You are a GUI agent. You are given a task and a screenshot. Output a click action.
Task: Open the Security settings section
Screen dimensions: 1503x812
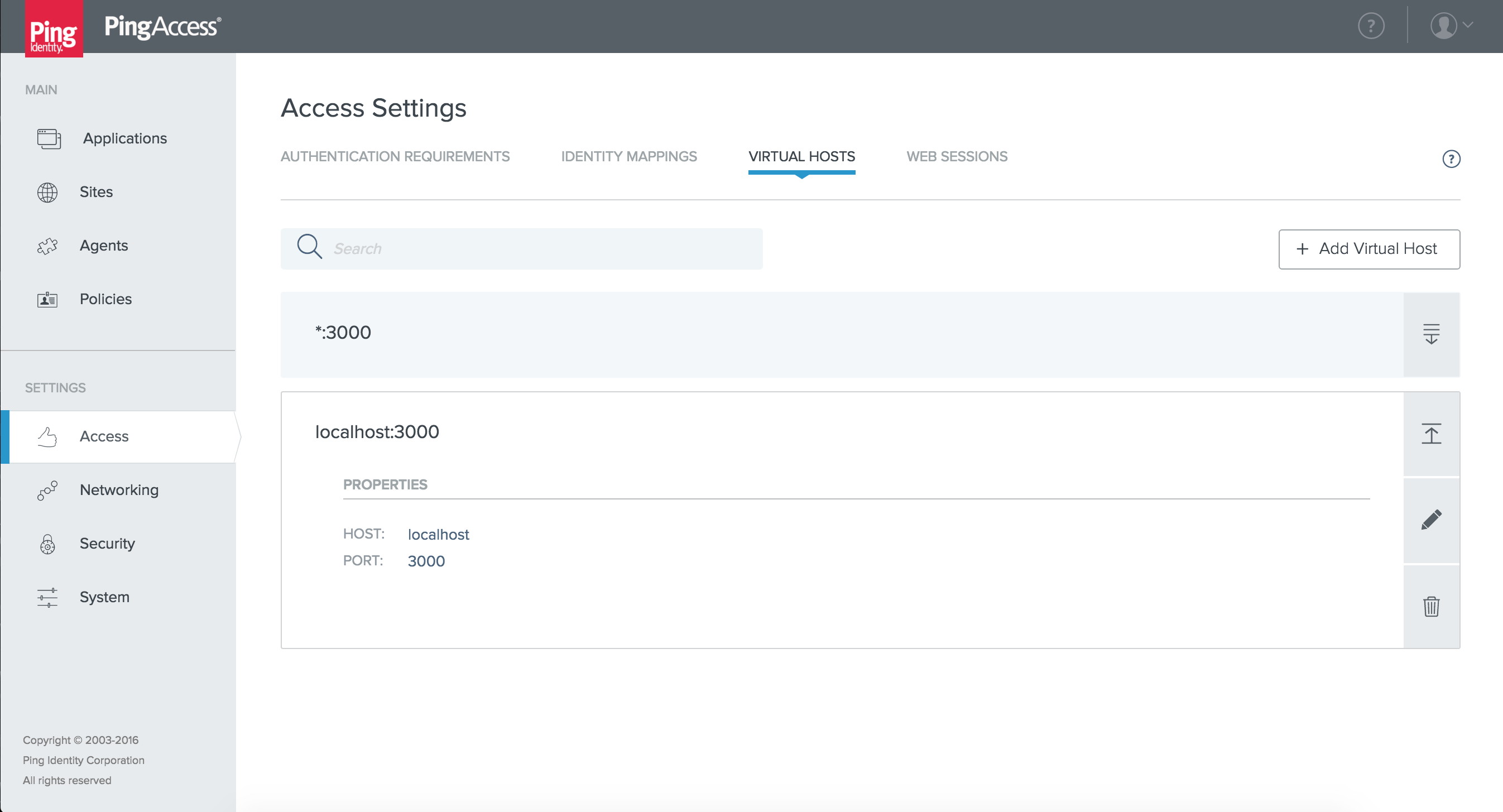107,544
